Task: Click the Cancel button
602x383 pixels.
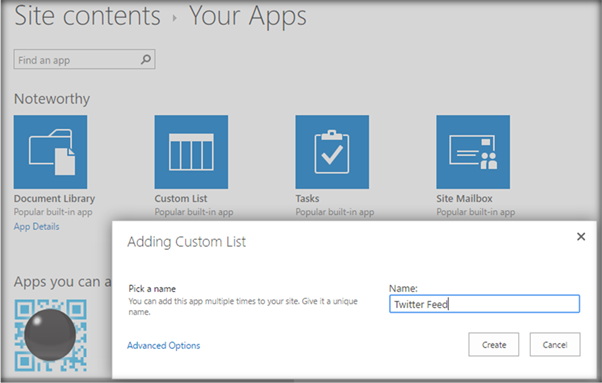Action: 555,345
